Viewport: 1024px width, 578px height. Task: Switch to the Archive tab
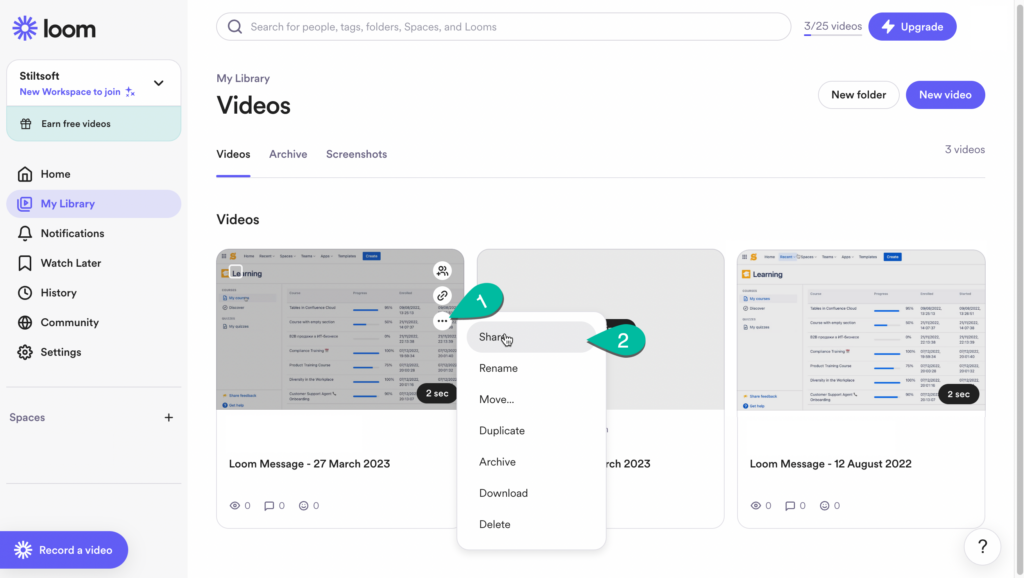(x=288, y=154)
